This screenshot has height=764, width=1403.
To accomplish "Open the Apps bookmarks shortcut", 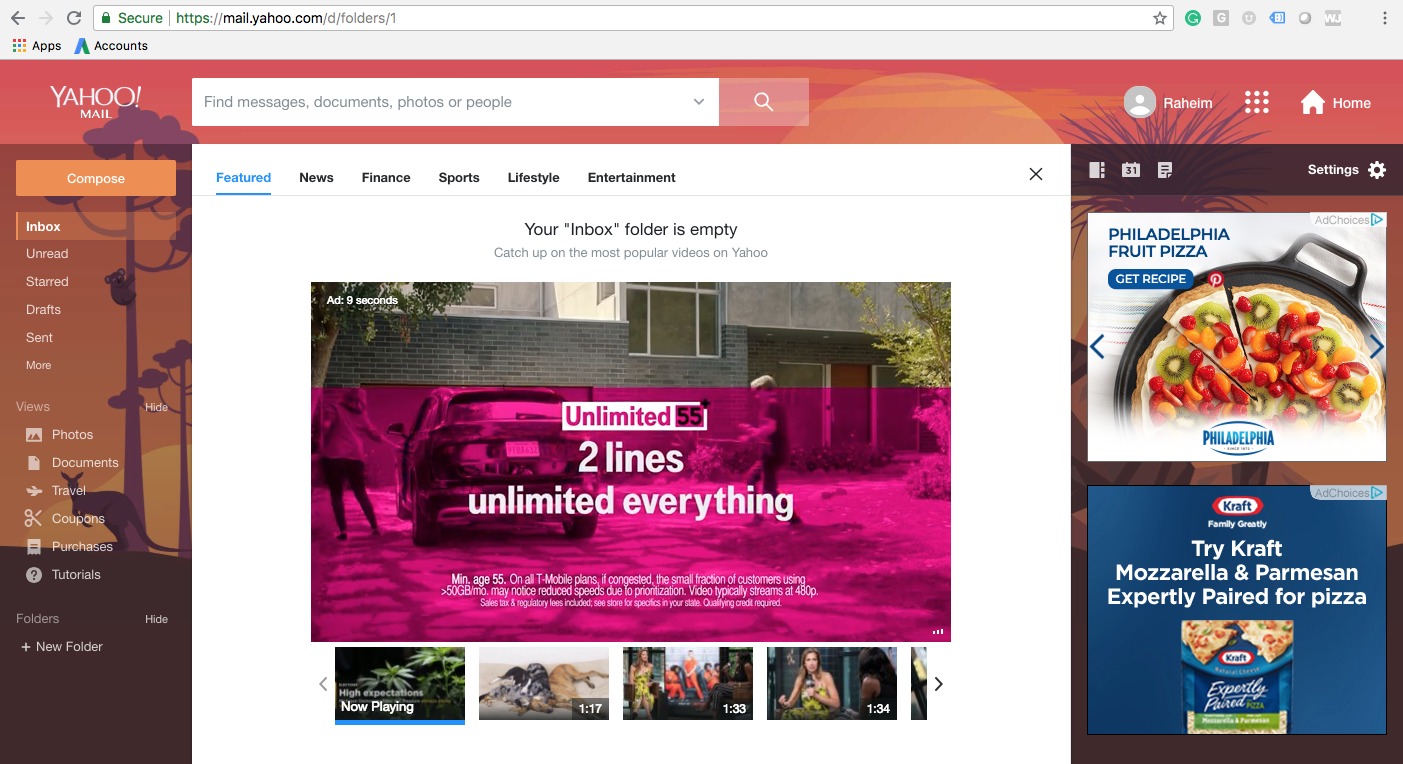I will point(37,46).
